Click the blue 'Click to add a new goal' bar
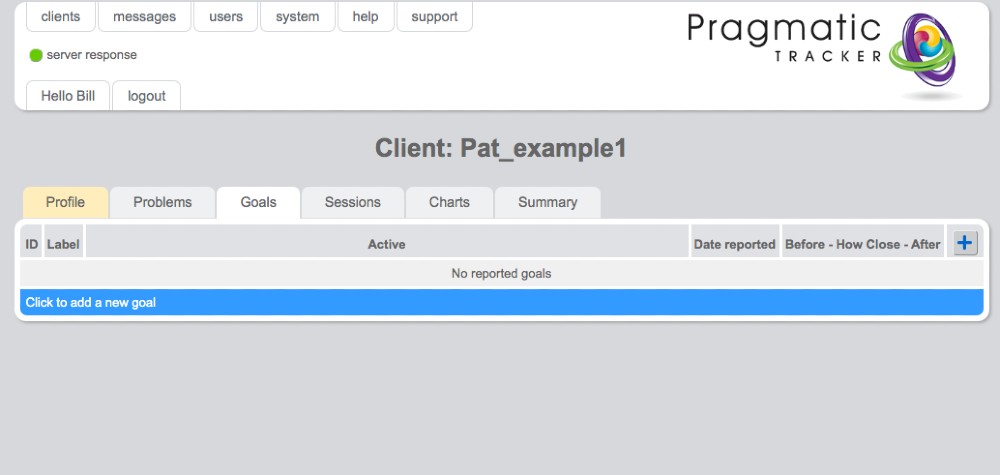The width and height of the screenshot is (1000, 475). [x=501, y=302]
